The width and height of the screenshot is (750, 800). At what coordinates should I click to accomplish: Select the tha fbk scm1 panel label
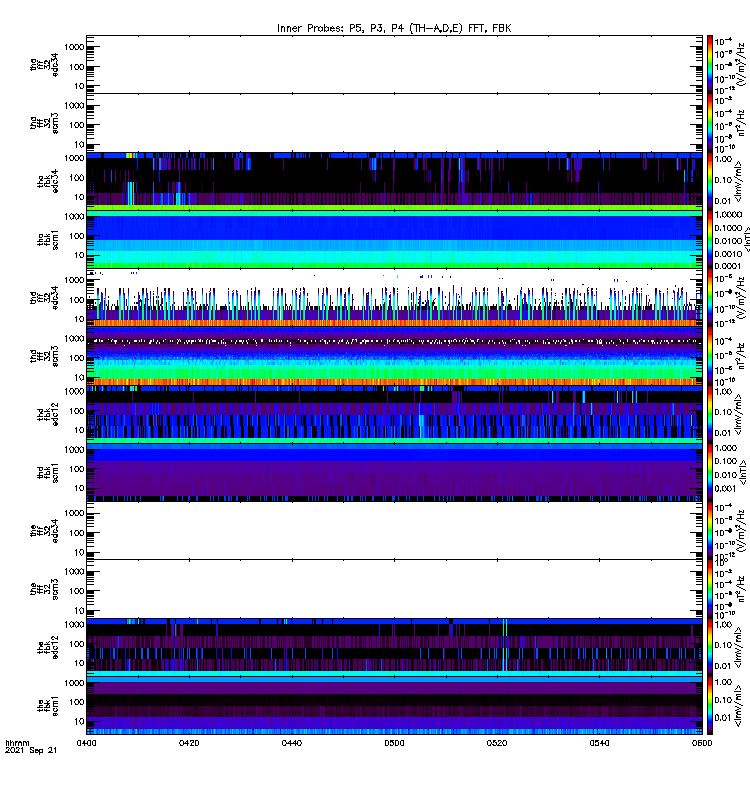[48, 240]
